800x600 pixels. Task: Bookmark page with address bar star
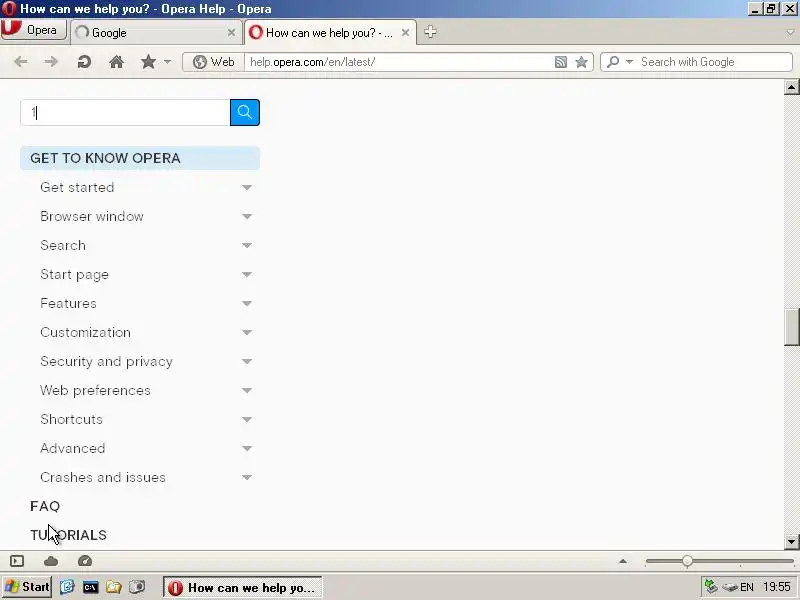(581, 62)
